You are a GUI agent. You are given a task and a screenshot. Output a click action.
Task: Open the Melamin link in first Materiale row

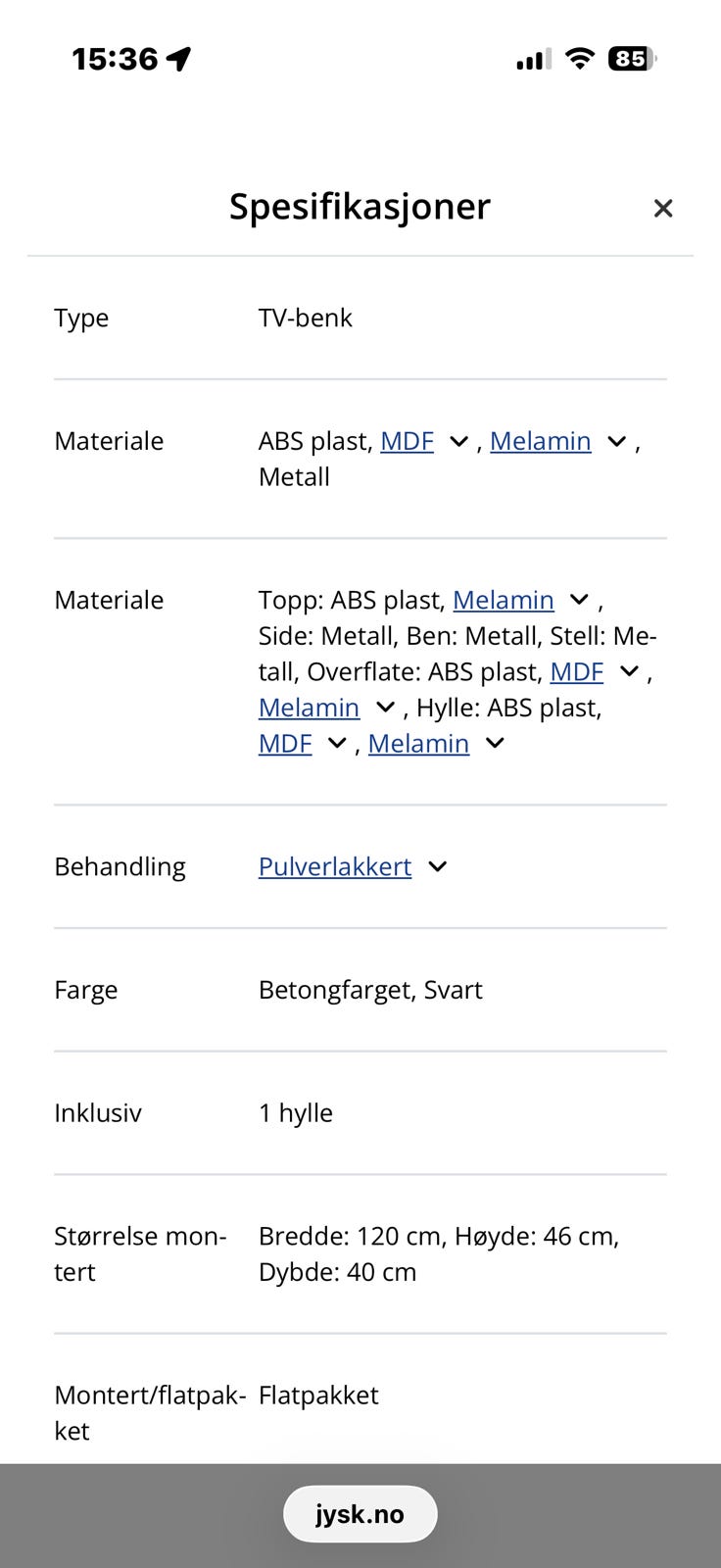coord(540,441)
